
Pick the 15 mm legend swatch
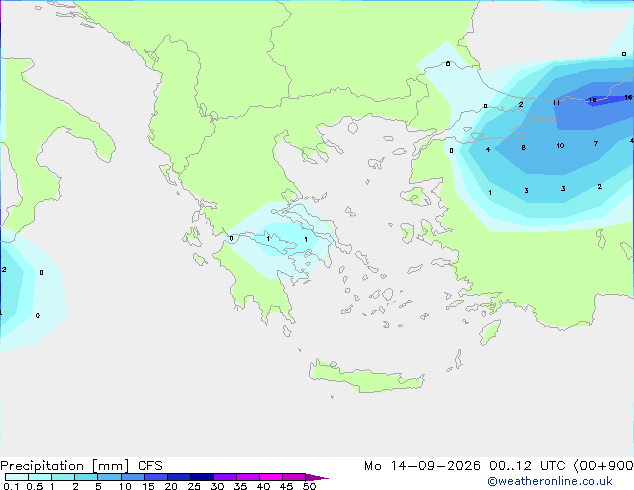tap(155, 477)
